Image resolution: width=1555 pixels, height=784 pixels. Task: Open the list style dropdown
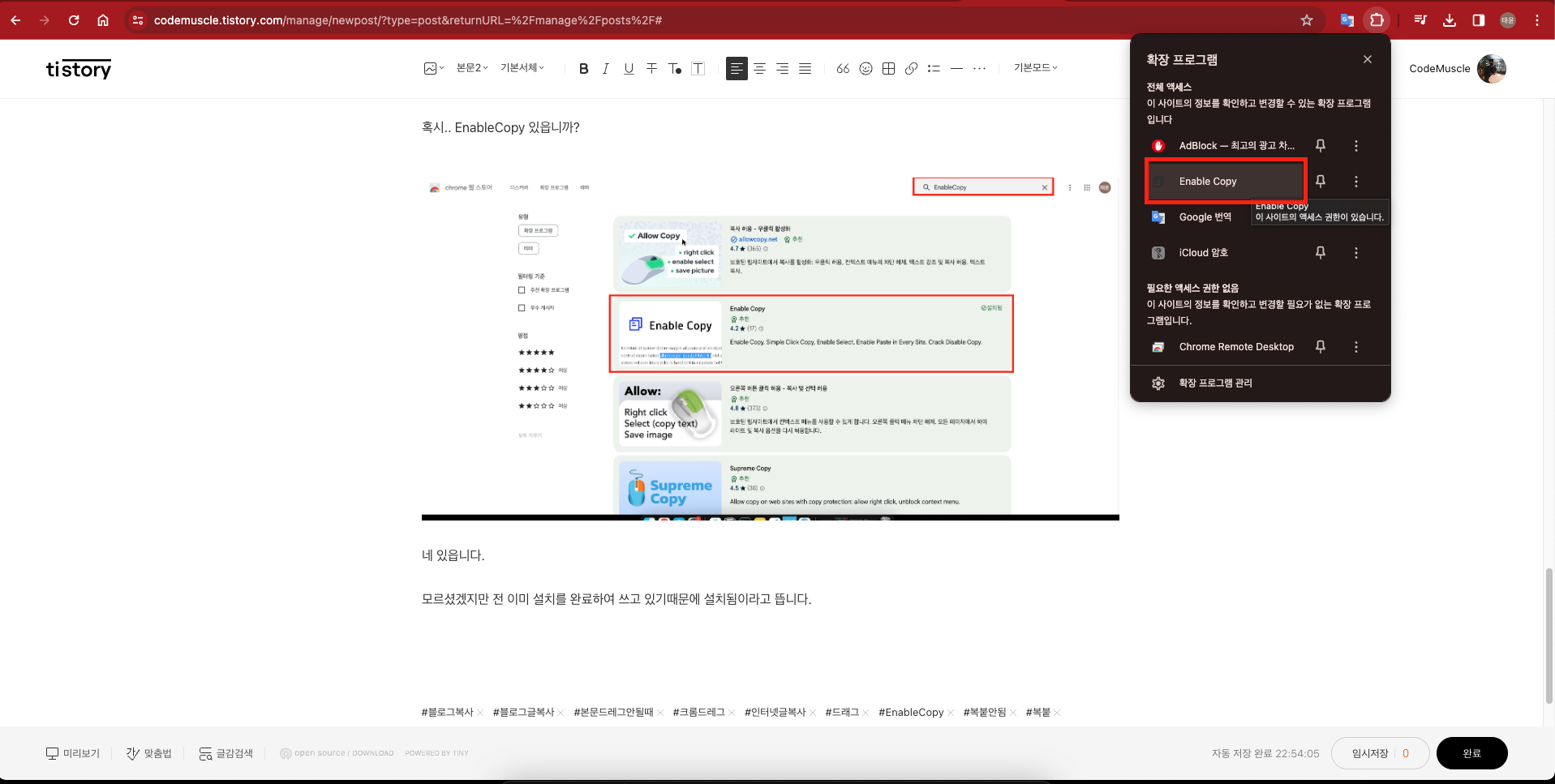click(934, 69)
